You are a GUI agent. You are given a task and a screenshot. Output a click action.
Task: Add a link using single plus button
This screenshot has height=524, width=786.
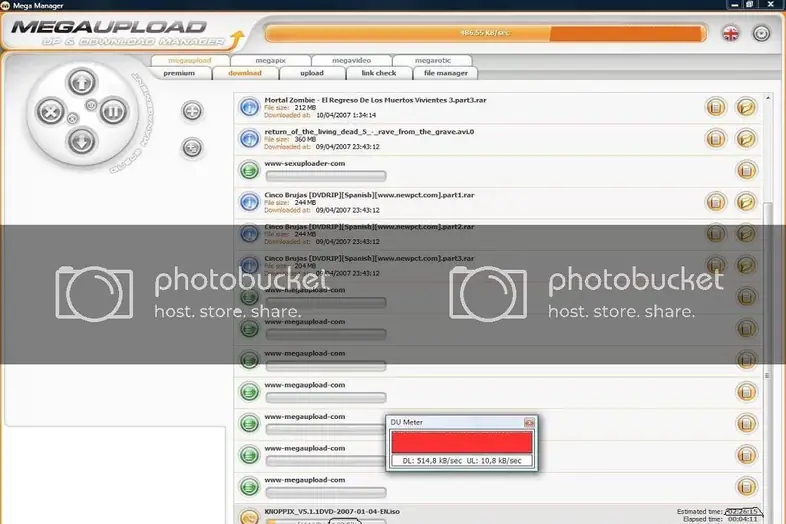tap(192, 111)
